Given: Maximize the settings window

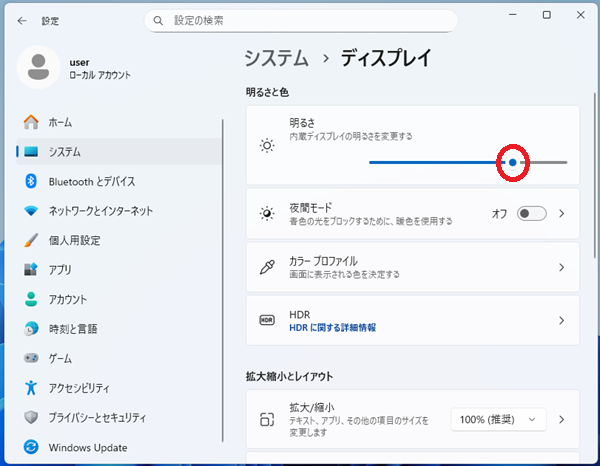Looking at the screenshot, I should (547, 15).
